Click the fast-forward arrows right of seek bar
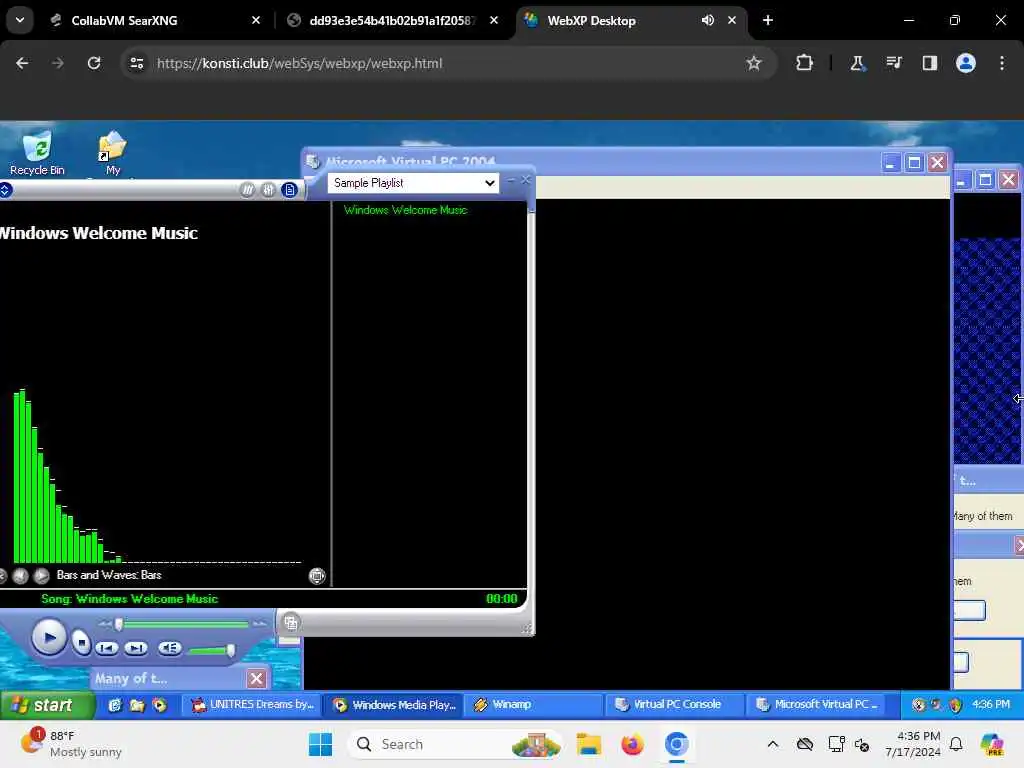This screenshot has height=768, width=1024. 259,624
